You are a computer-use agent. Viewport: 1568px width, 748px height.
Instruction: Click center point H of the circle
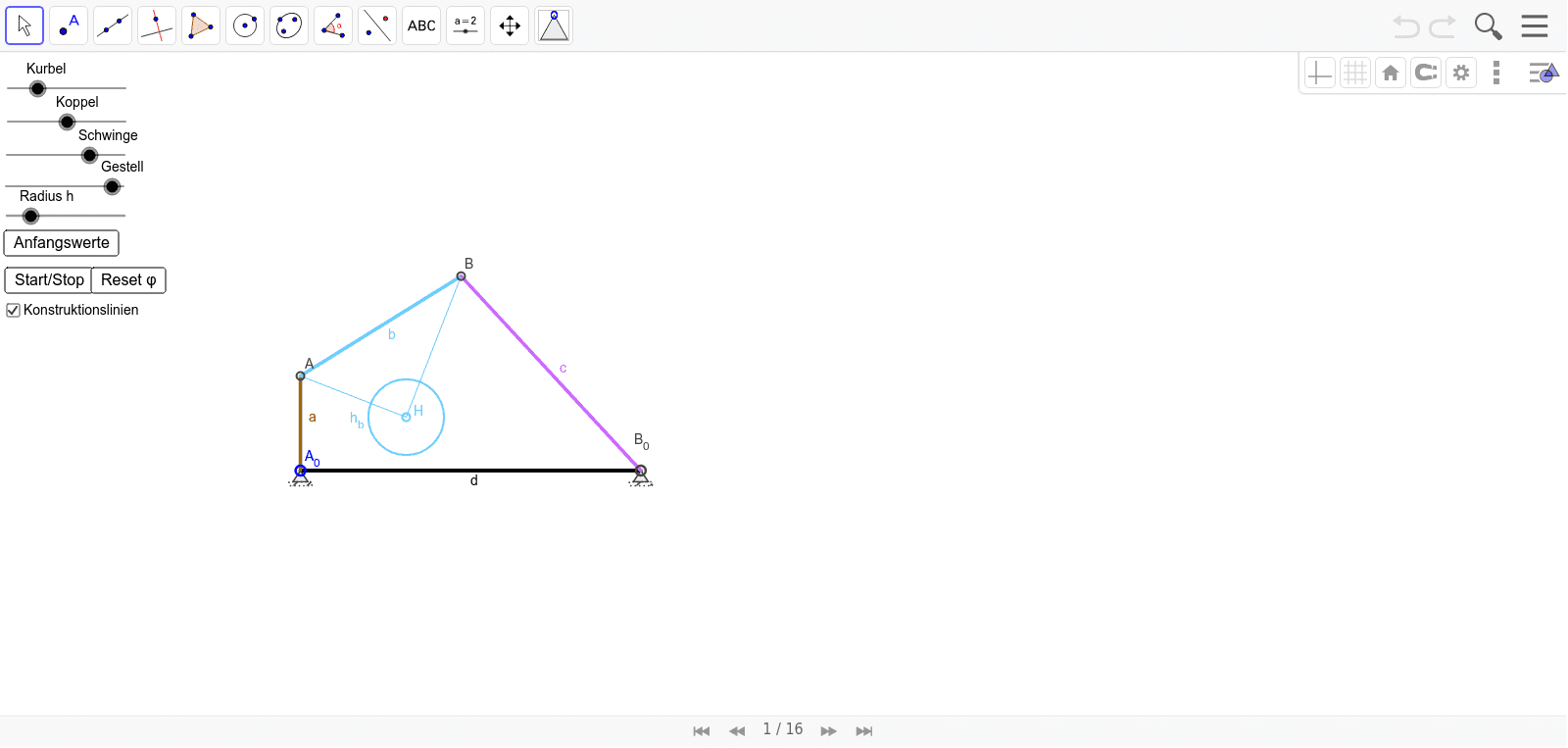pos(406,418)
